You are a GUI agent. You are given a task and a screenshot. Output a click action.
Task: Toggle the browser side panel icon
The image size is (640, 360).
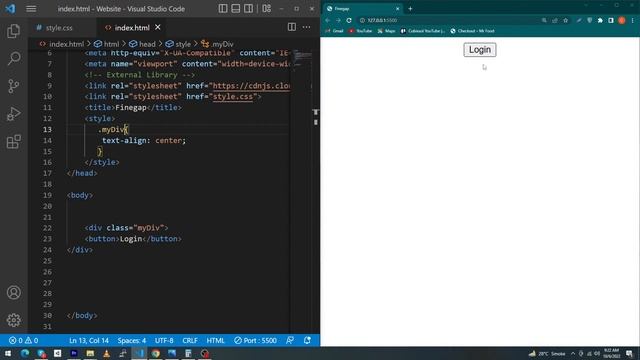point(611,20)
